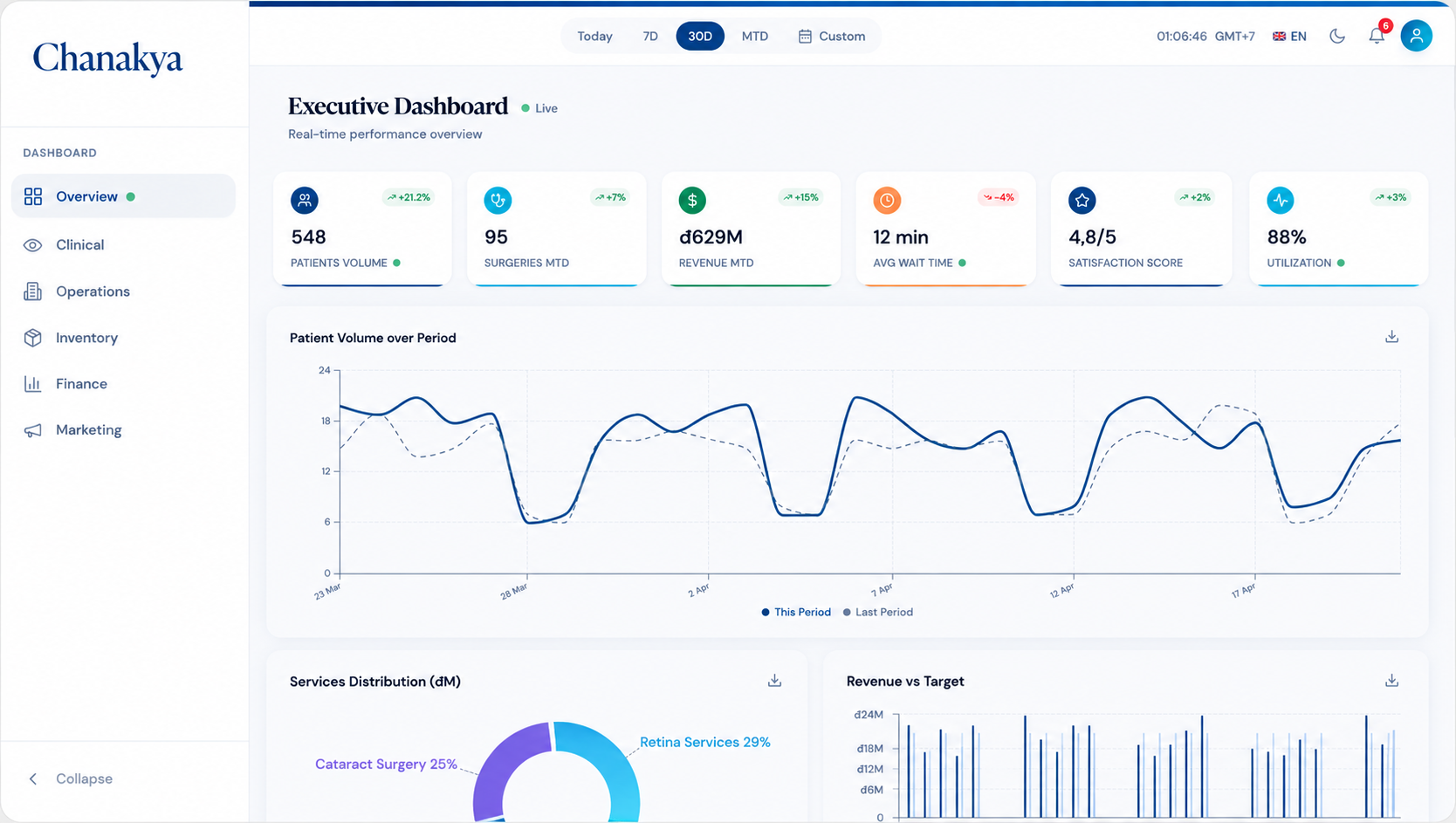Download the Services Distribution chart
Image resolution: width=1456 pixels, height=823 pixels.
774,681
